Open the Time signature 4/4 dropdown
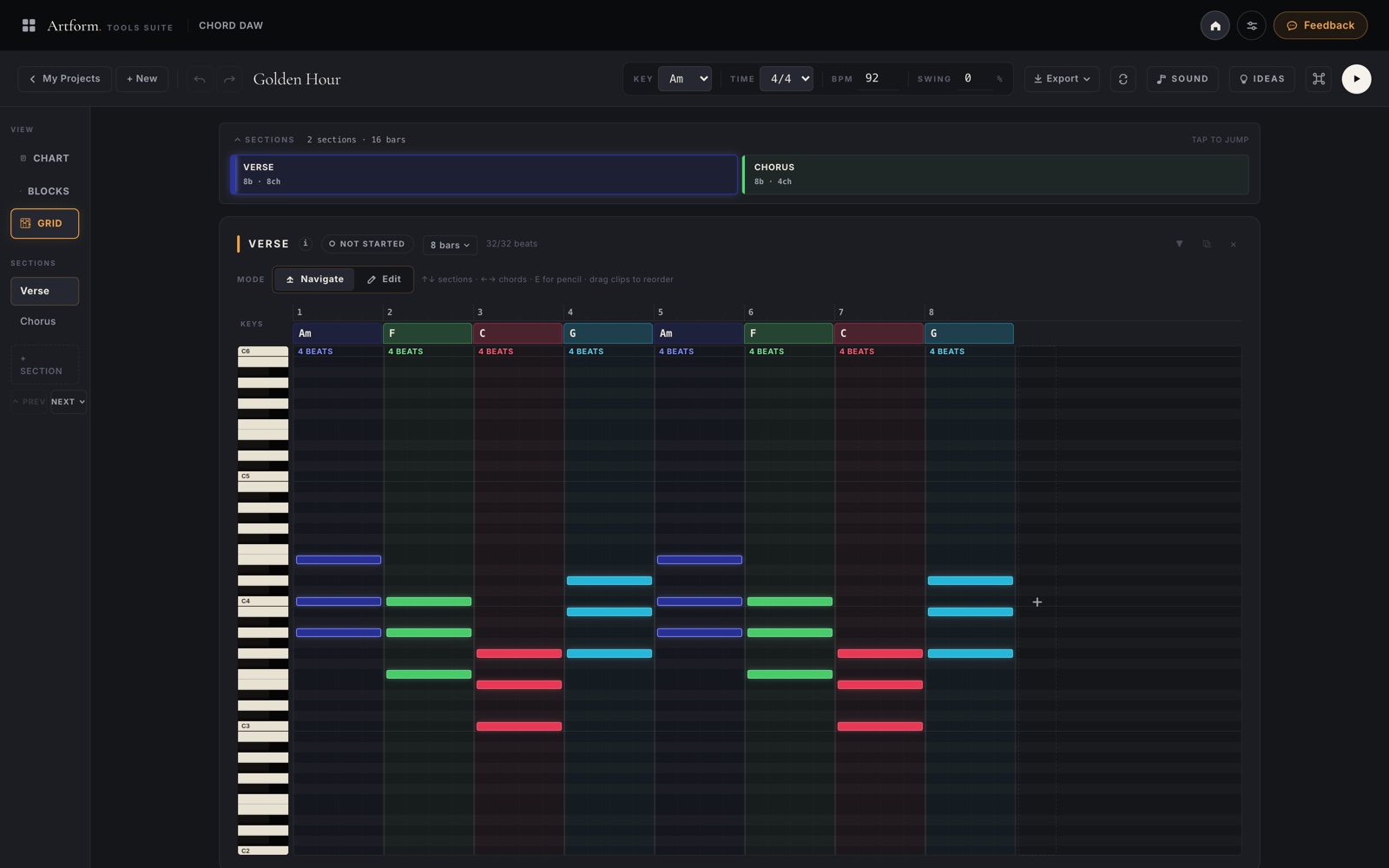Screen dimensions: 1389x868 (x=786, y=79)
